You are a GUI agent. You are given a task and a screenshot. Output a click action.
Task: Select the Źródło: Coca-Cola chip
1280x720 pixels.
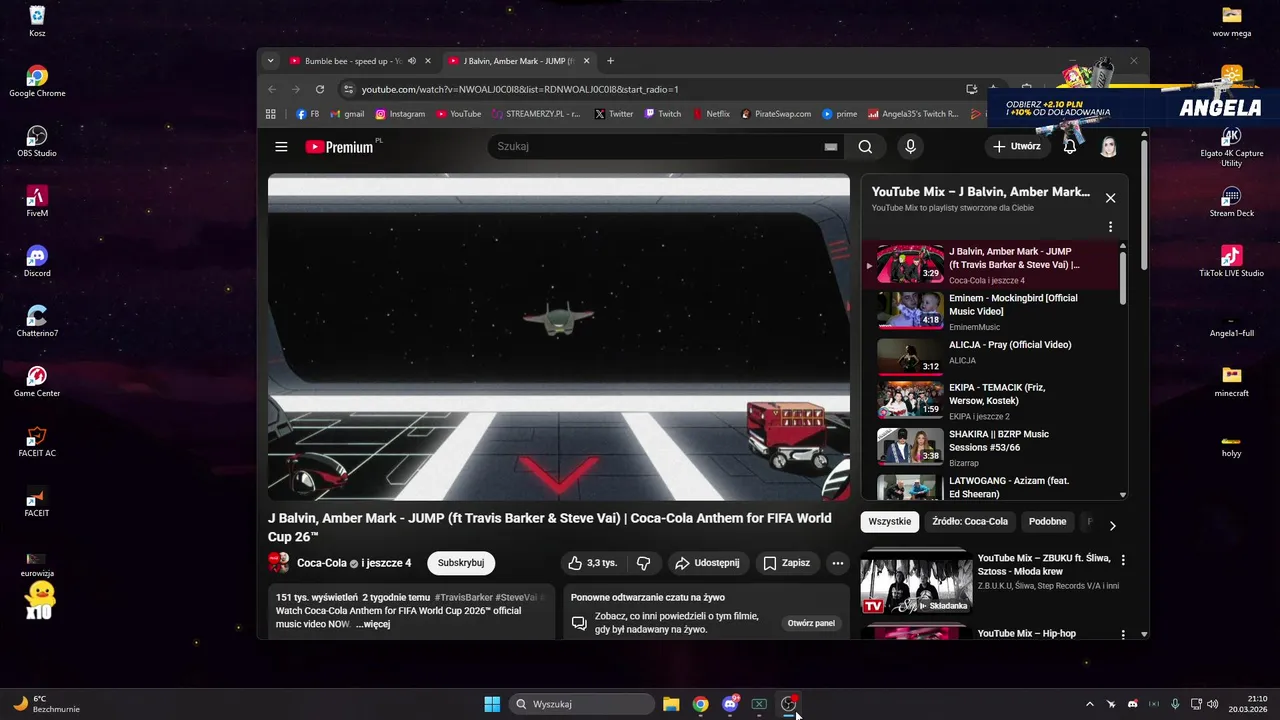tap(970, 521)
